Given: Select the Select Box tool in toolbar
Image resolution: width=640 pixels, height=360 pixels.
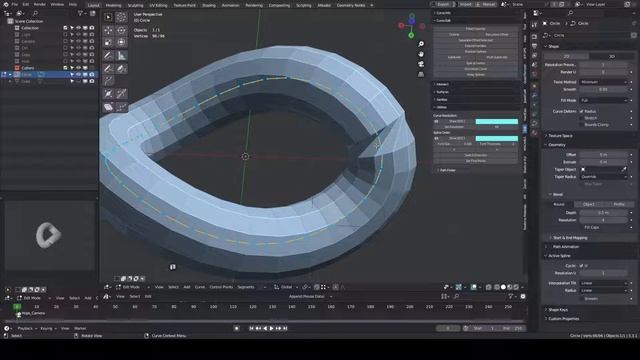Looking at the screenshot, I should click(x=108, y=17).
